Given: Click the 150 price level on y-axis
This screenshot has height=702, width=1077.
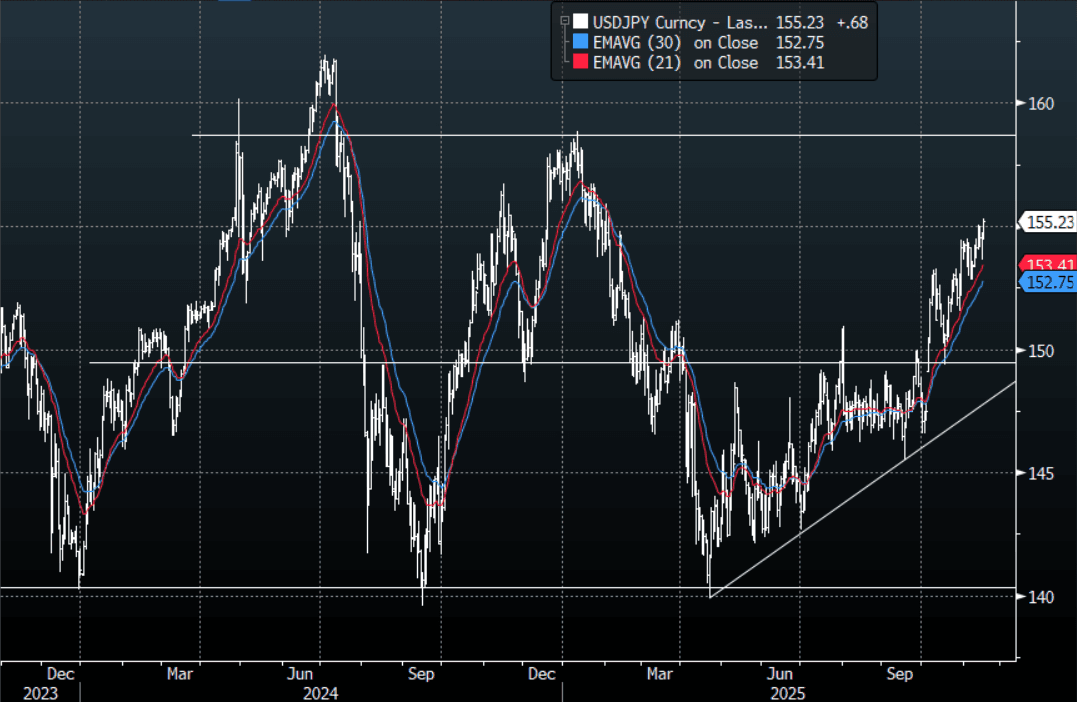Looking at the screenshot, I should point(1040,350).
